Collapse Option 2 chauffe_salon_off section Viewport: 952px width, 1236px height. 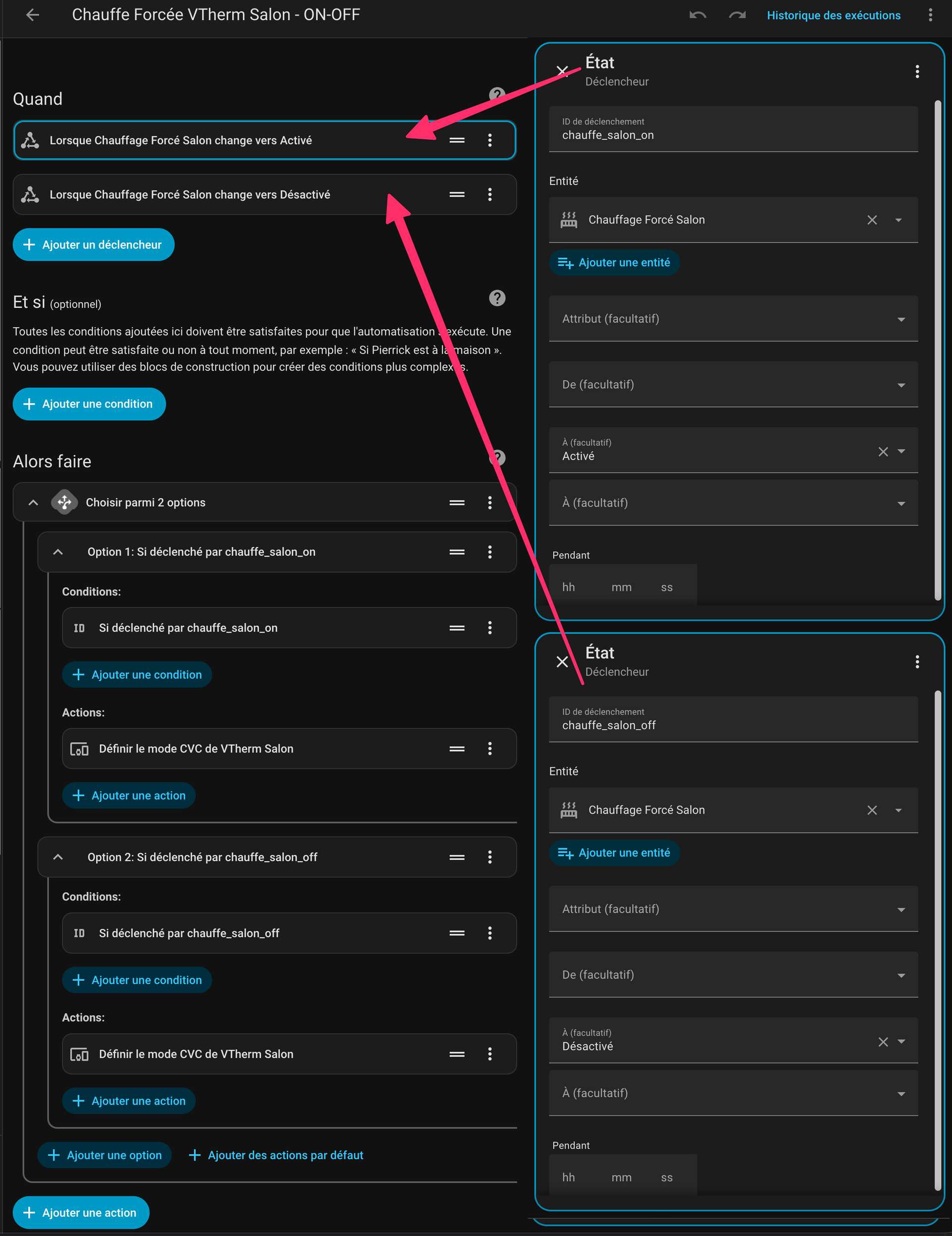58,857
